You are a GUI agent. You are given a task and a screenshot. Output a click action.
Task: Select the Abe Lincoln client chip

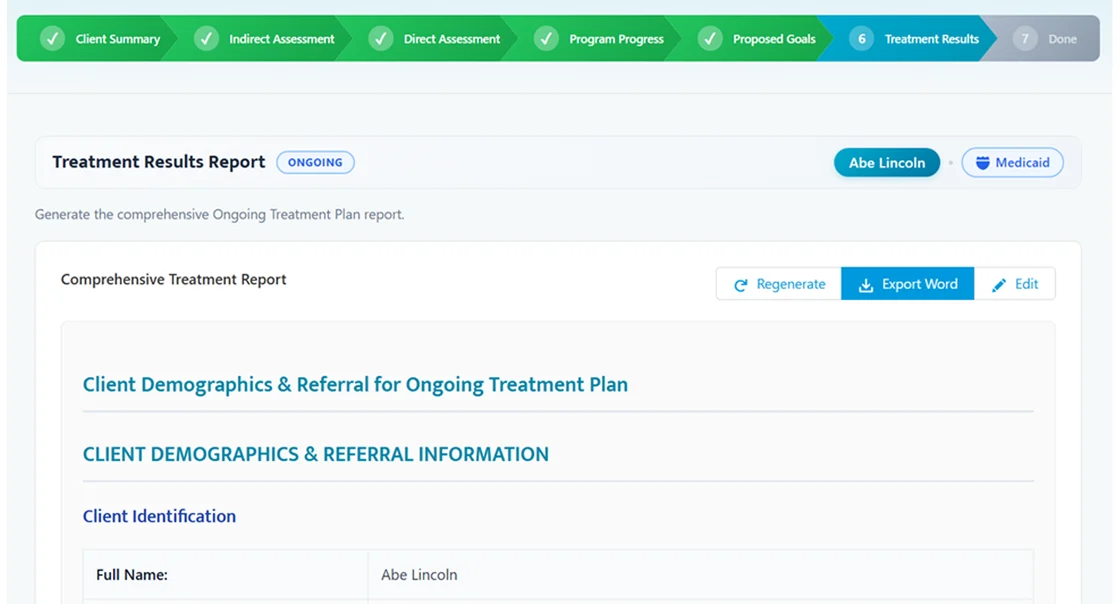886,162
